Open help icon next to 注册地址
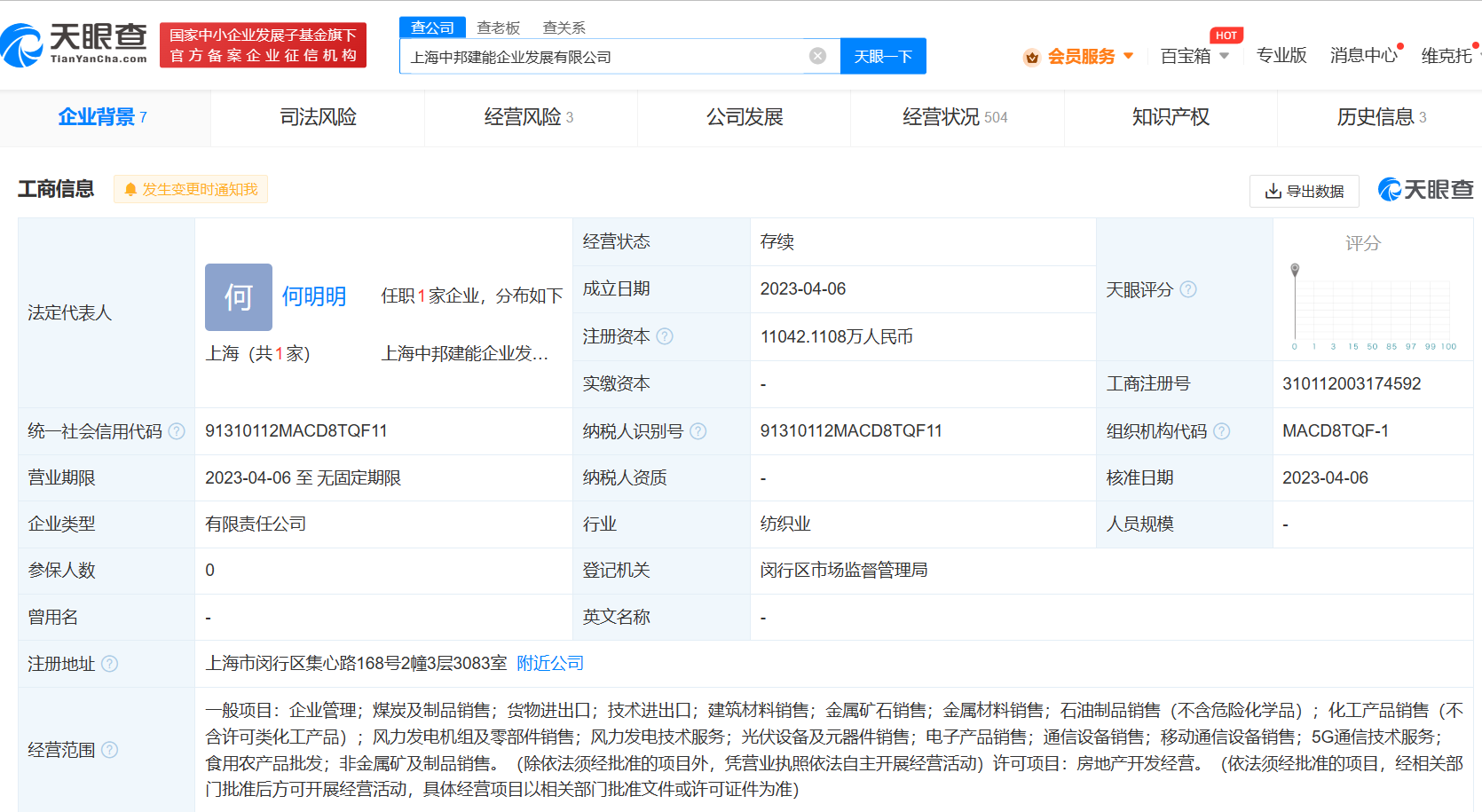This screenshot has height=812, width=1482. tap(109, 664)
